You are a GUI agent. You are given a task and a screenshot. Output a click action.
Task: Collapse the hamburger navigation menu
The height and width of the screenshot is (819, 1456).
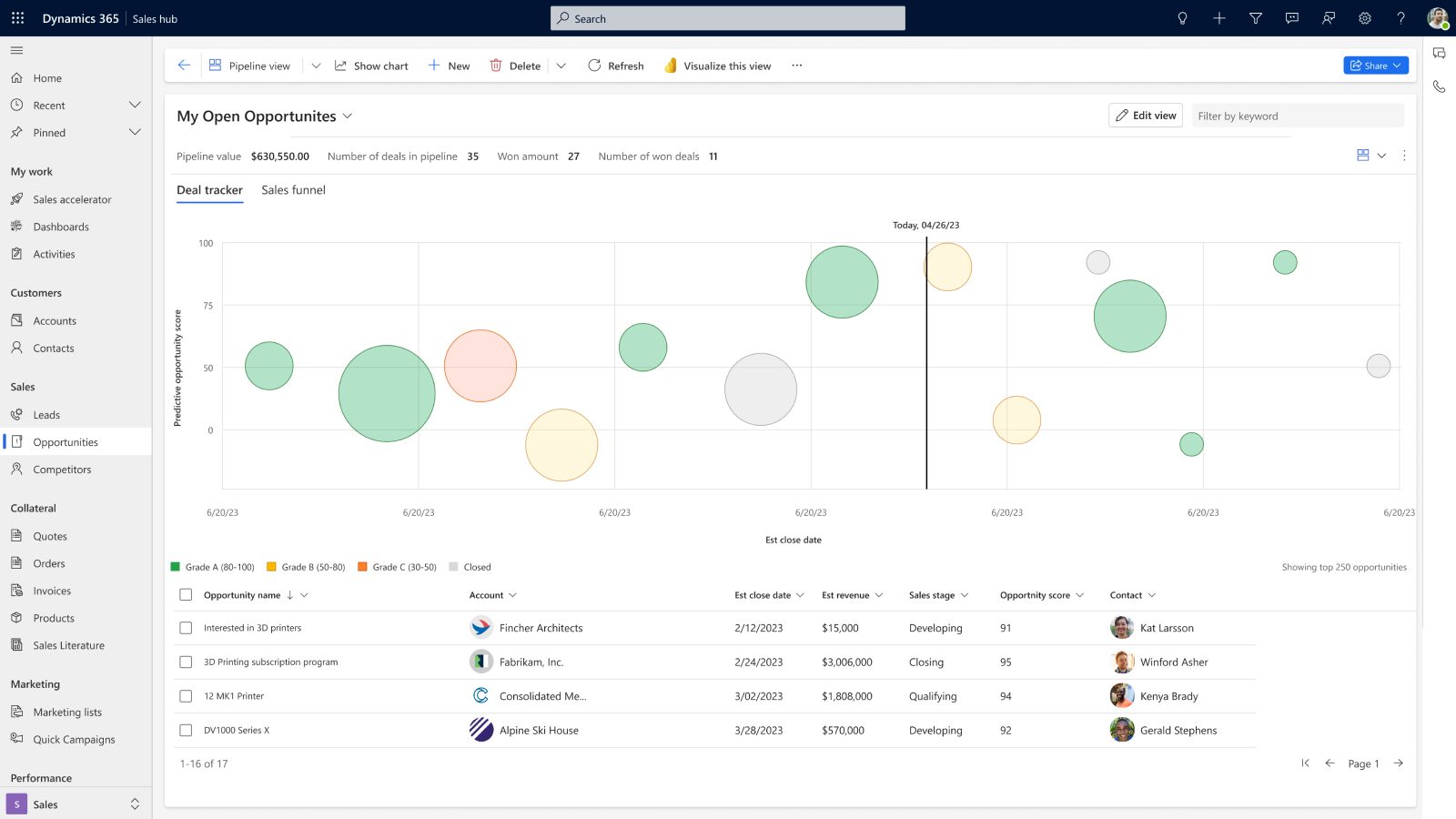(16, 50)
